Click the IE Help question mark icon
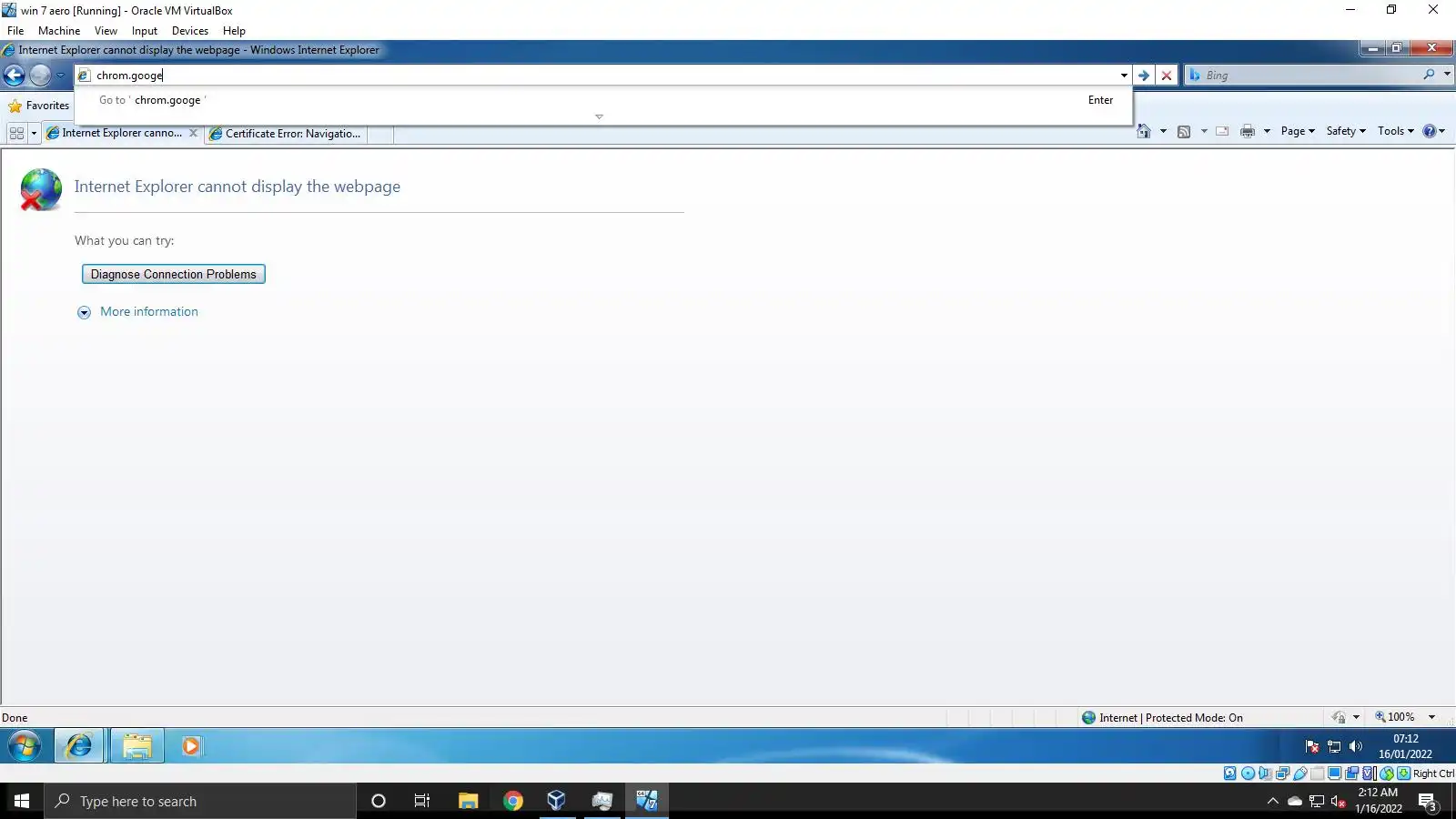1456x819 pixels. [x=1430, y=131]
